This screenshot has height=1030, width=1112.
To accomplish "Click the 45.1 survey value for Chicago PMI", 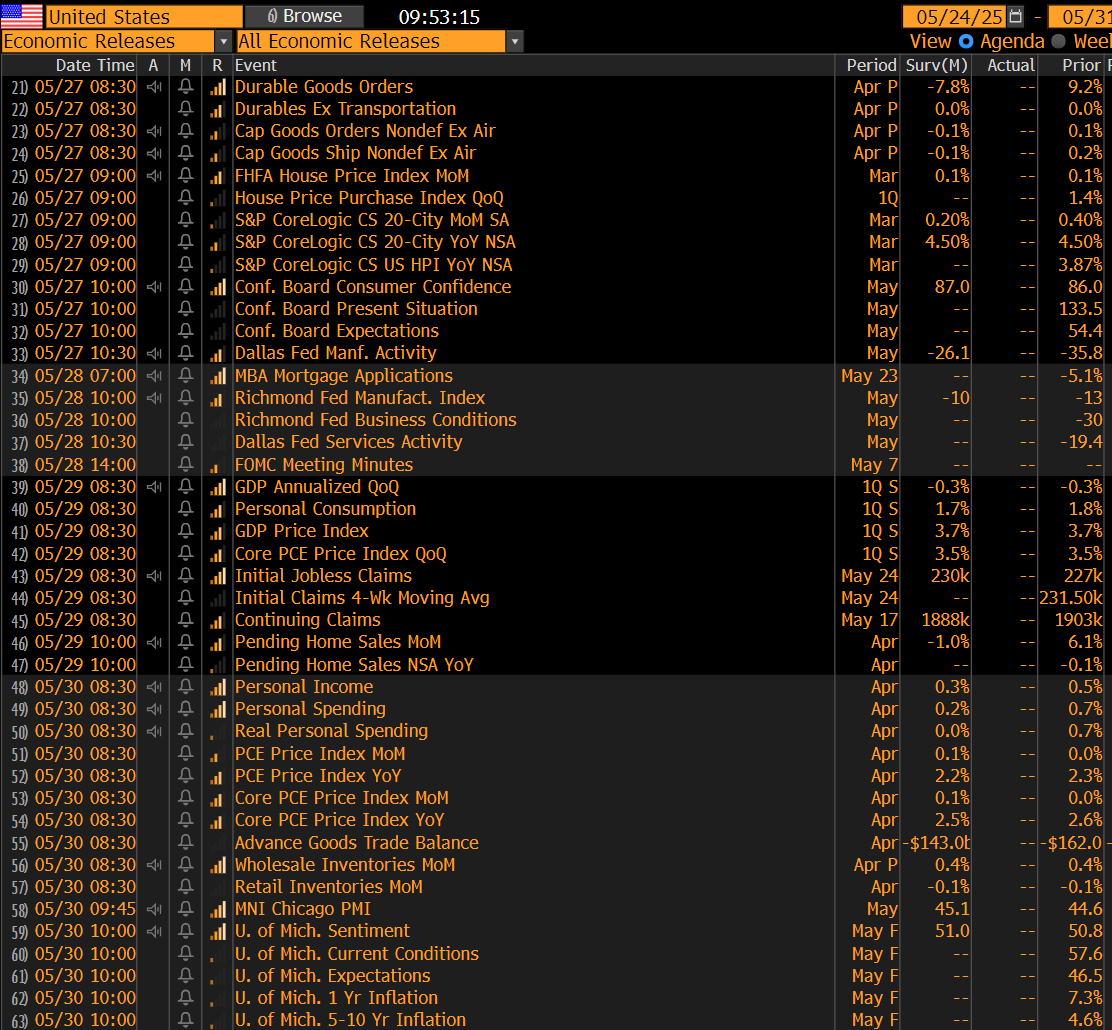I will pyautogui.click(x=952, y=909).
